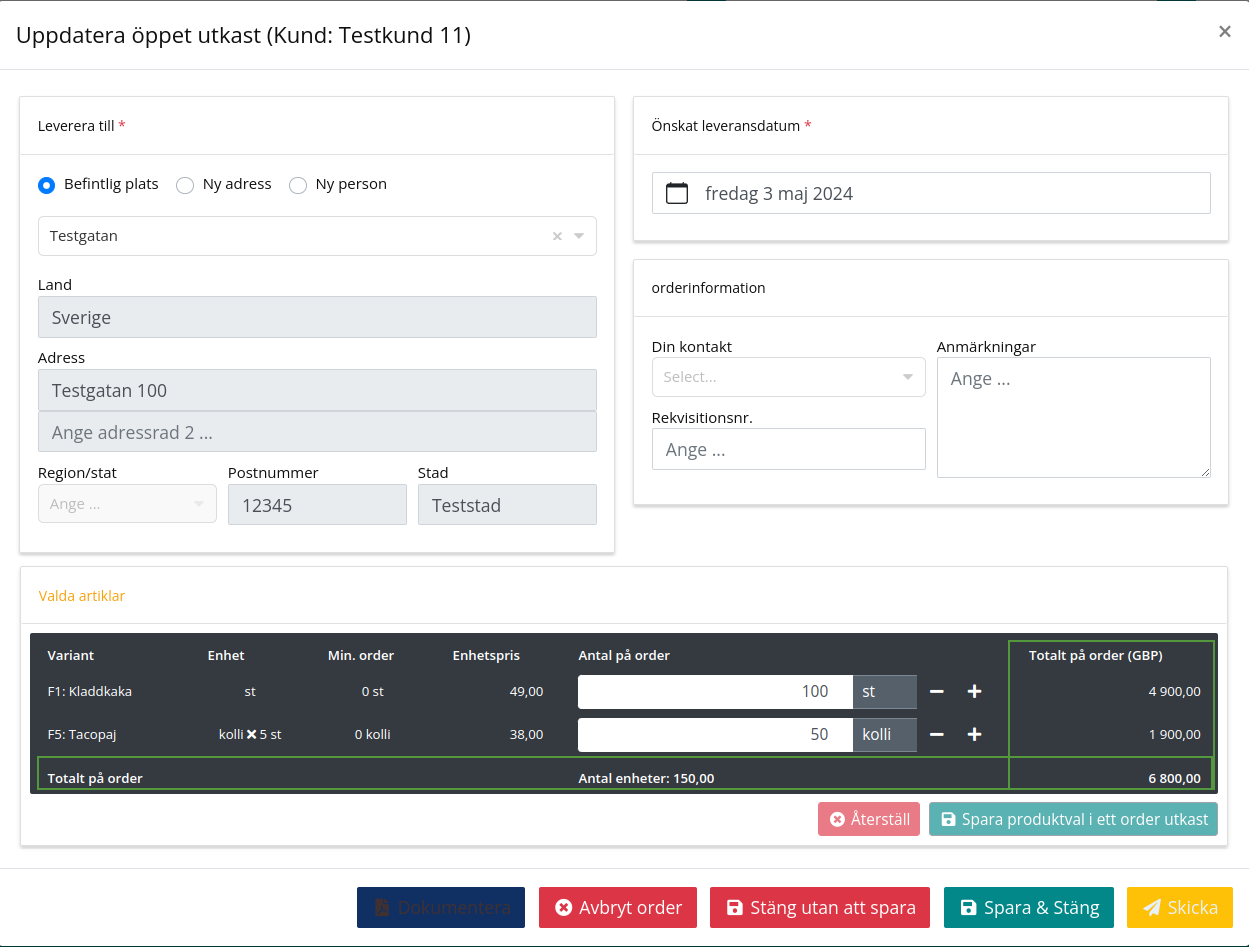
Task: Decrease Kladdkaka quantity with minus icon
Action: coord(936,691)
